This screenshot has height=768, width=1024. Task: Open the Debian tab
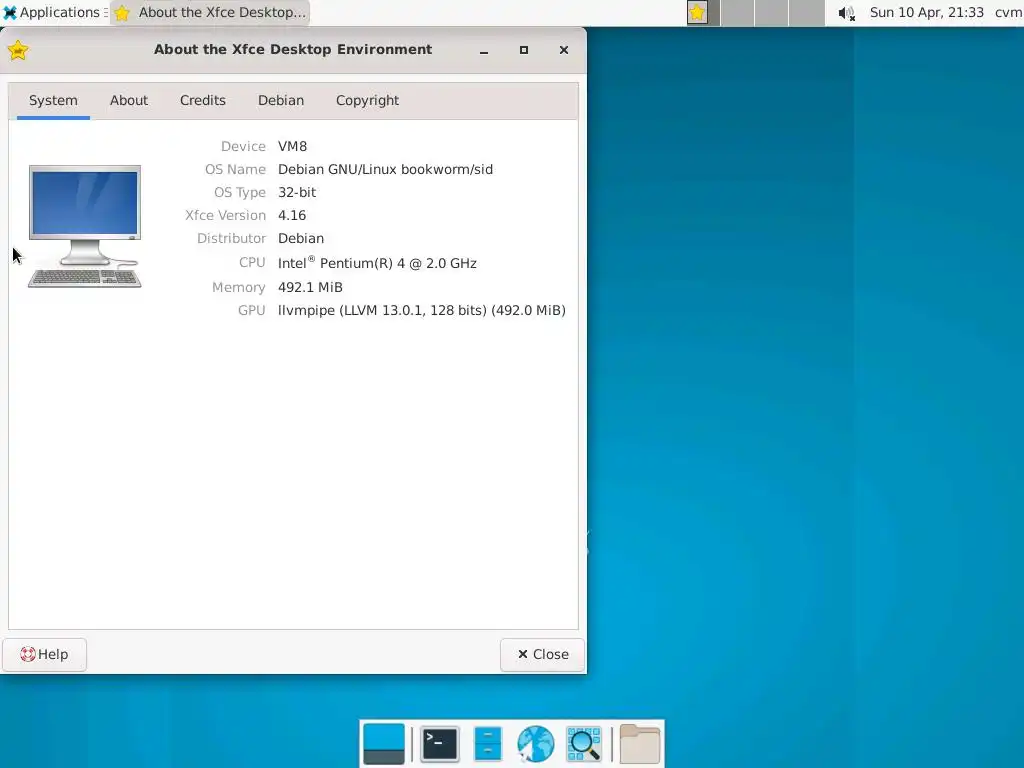(x=281, y=101)
